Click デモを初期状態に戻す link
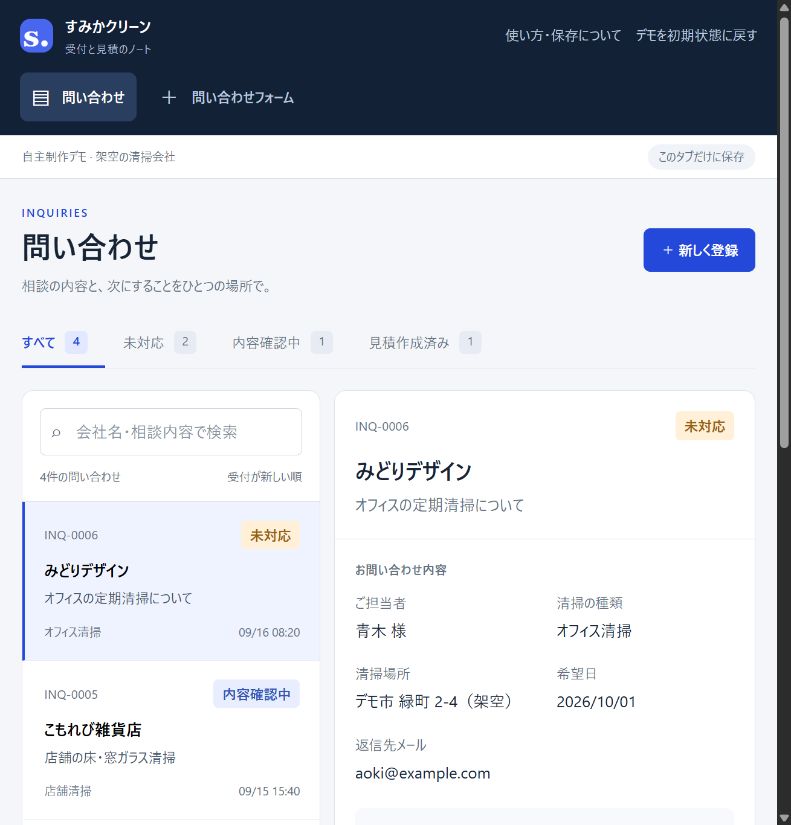The width and height of the screenshot is (791, 825). [696, 35]
